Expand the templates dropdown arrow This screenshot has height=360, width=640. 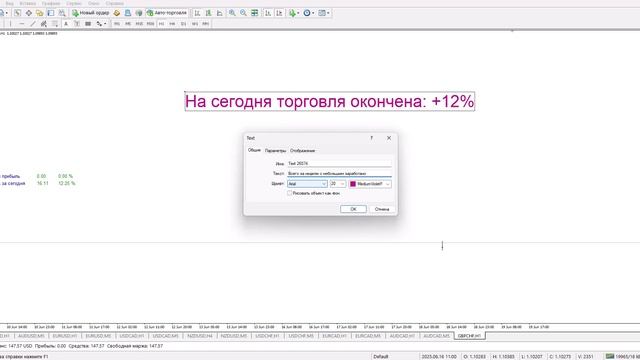(x=328, y=13)
